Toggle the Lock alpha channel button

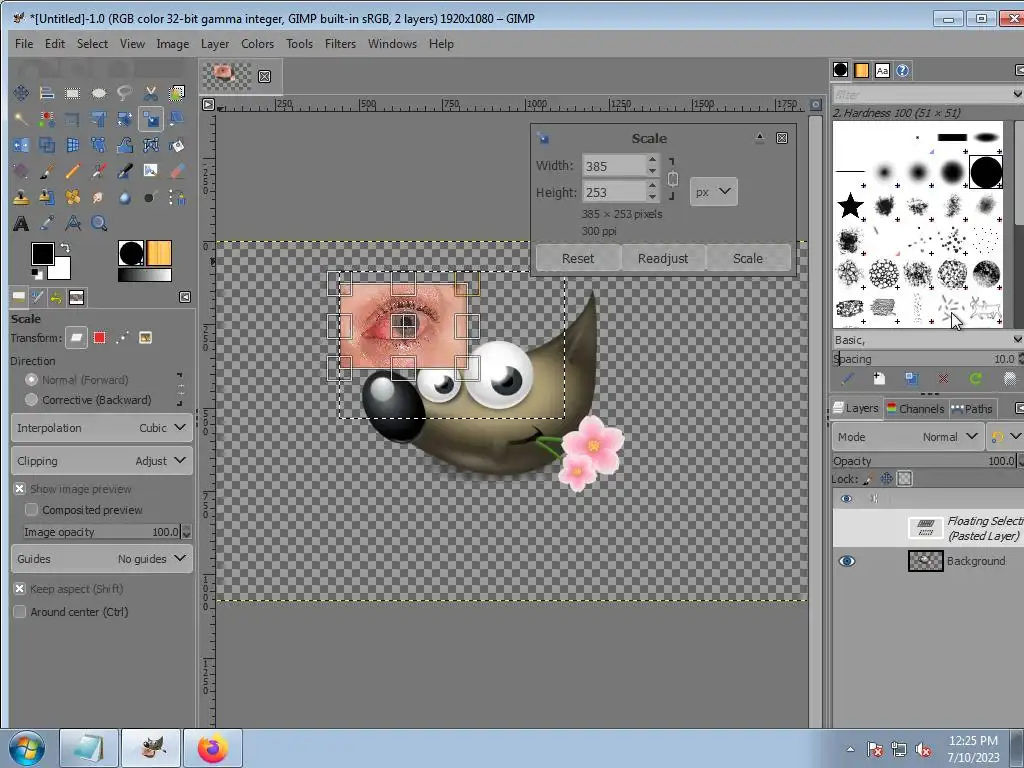[904, 479]
